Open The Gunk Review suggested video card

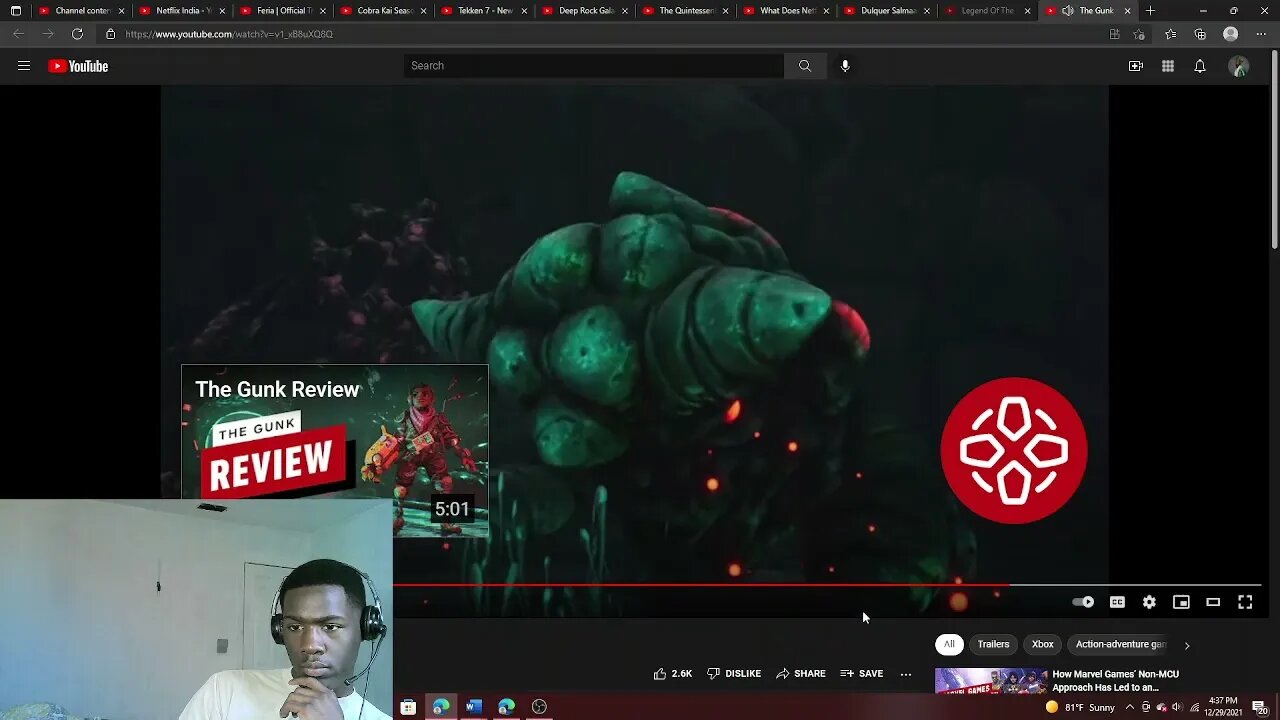pos(335,451)
